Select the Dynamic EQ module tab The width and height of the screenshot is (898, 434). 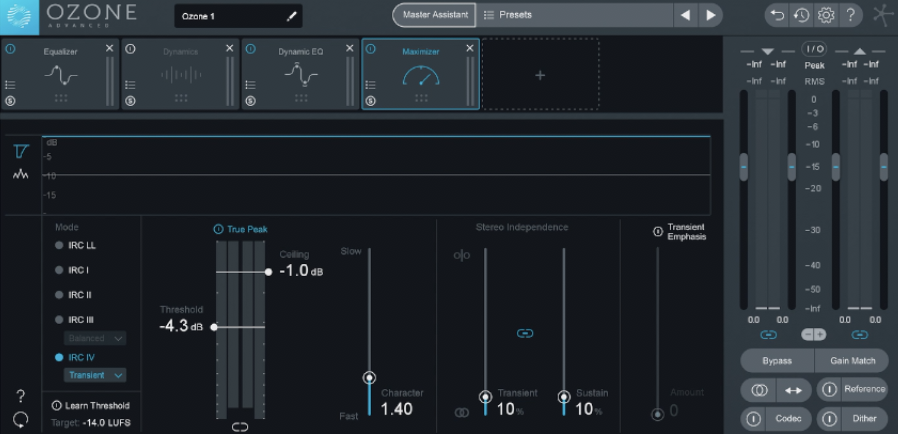(x=301, y=74)
